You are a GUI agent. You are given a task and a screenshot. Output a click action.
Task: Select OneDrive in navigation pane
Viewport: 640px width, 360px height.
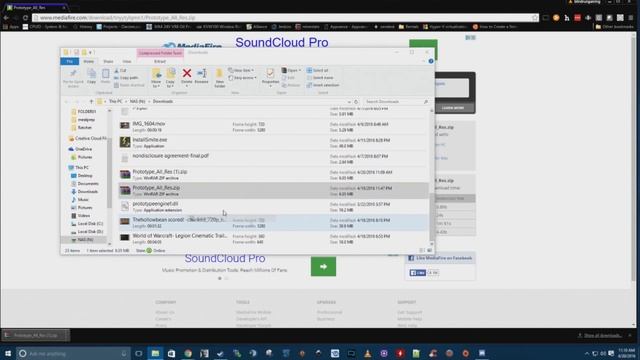[x=83, y=149]
